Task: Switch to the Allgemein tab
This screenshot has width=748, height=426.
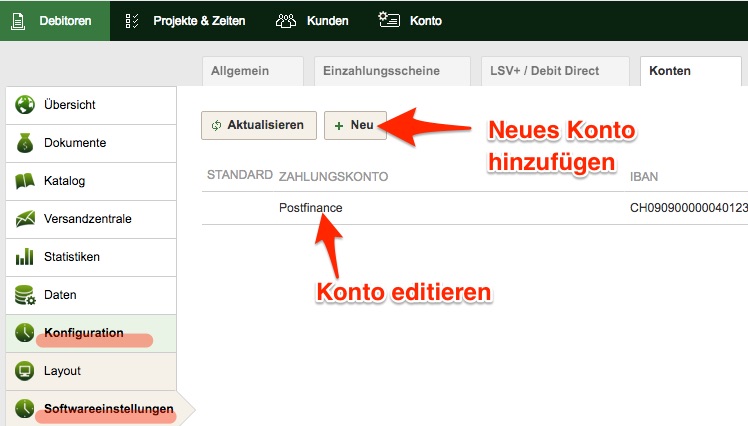Action: (x=253, y=71)
